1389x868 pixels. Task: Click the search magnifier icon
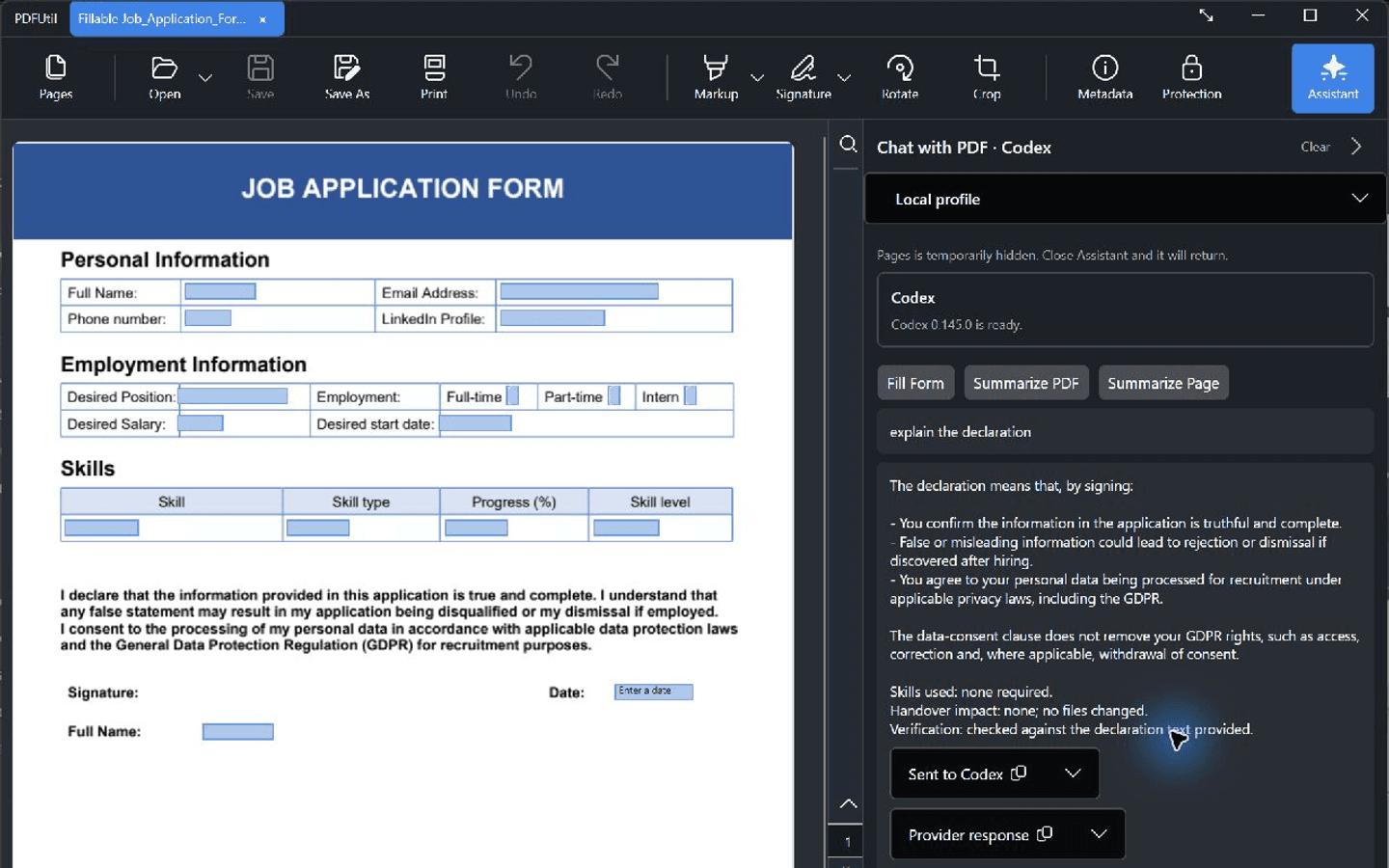click(848, 145)
